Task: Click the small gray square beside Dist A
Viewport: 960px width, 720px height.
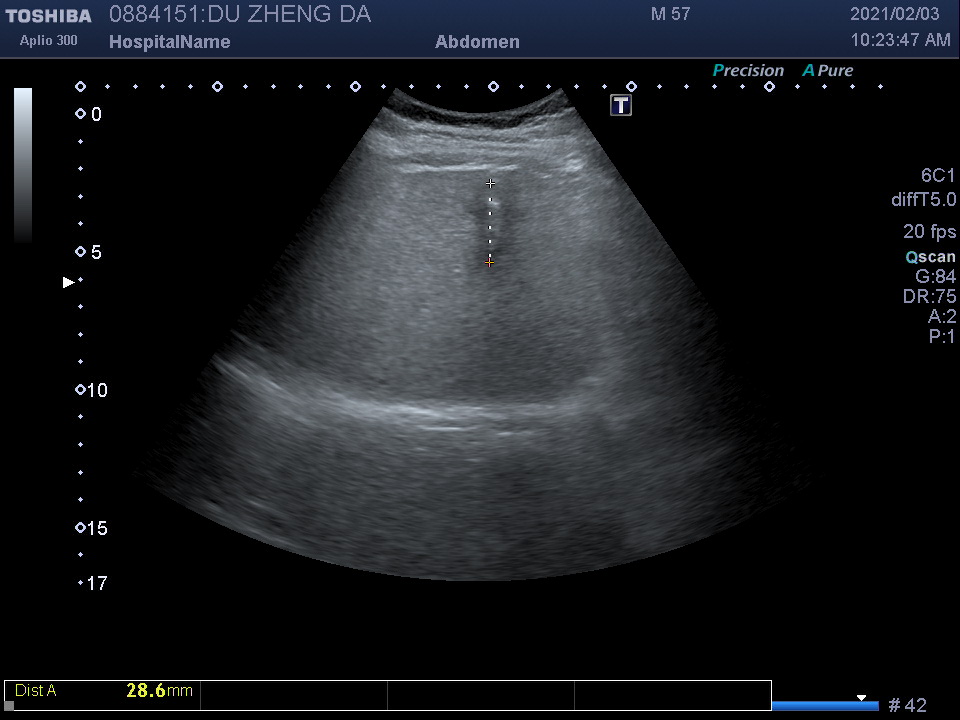Action: click(x=9, y=705)
